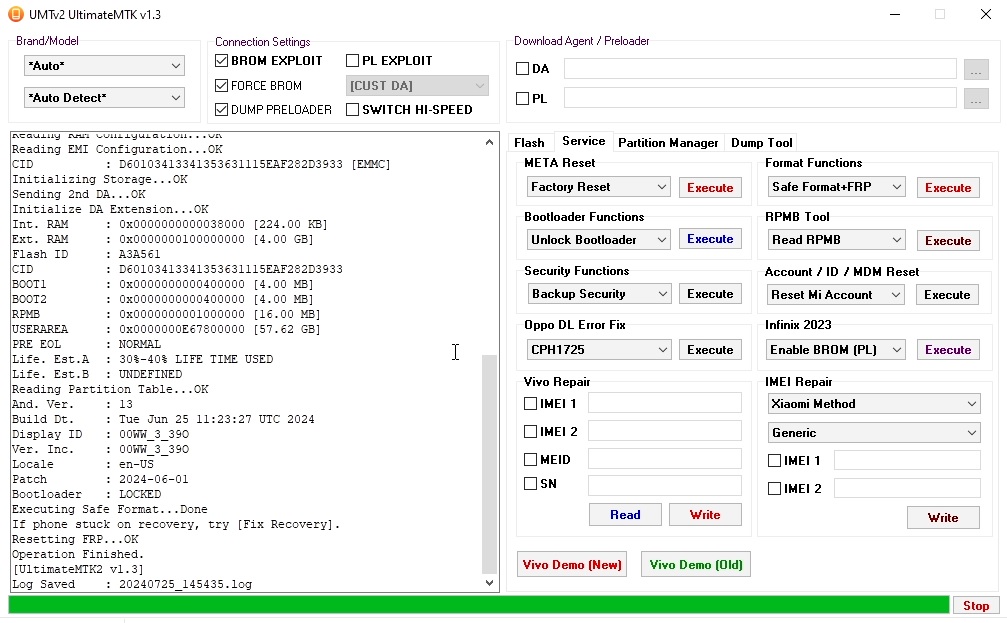The image size is (1007, 623).
Task: Open the Dump Tool tab
Action: pos(762,143)
